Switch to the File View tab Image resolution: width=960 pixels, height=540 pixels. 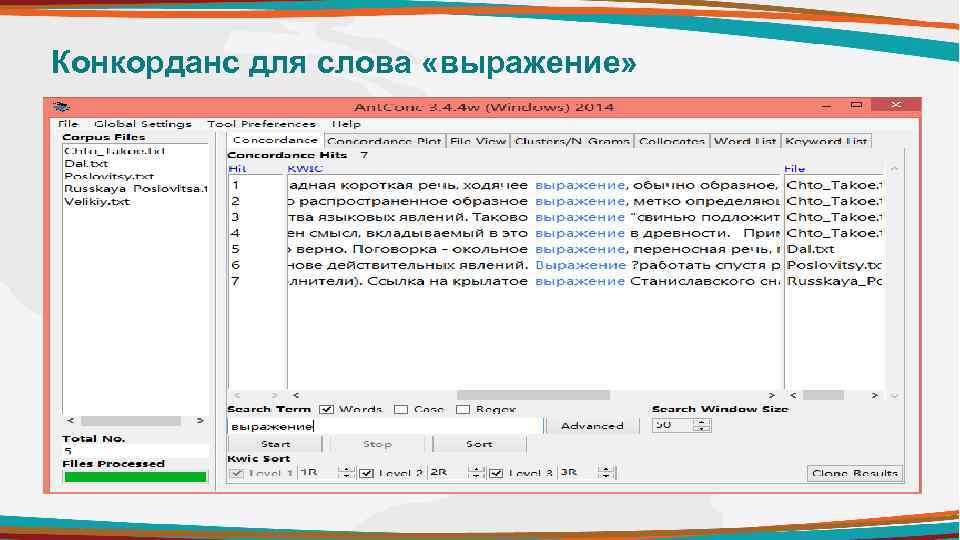click(478, 141)
